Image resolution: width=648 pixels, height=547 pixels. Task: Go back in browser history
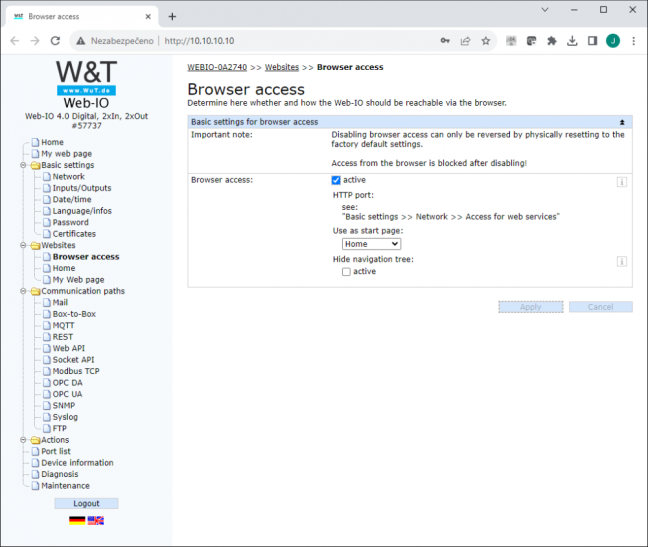(15, 41)
